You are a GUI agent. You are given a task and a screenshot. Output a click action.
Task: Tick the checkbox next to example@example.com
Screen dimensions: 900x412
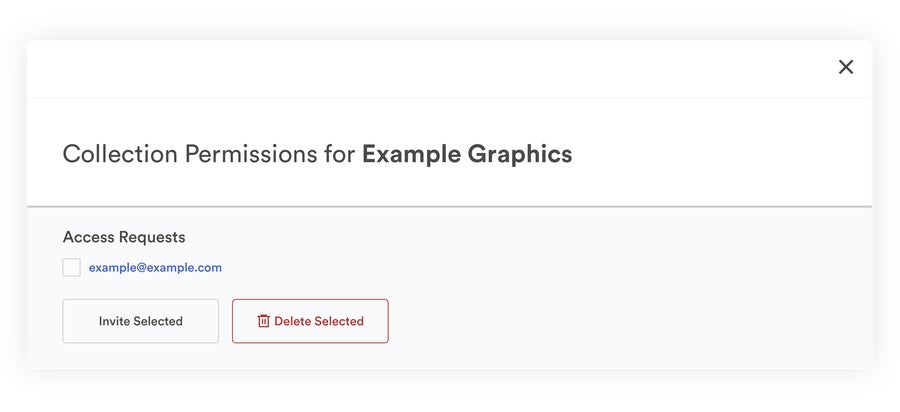coord(71,268)
